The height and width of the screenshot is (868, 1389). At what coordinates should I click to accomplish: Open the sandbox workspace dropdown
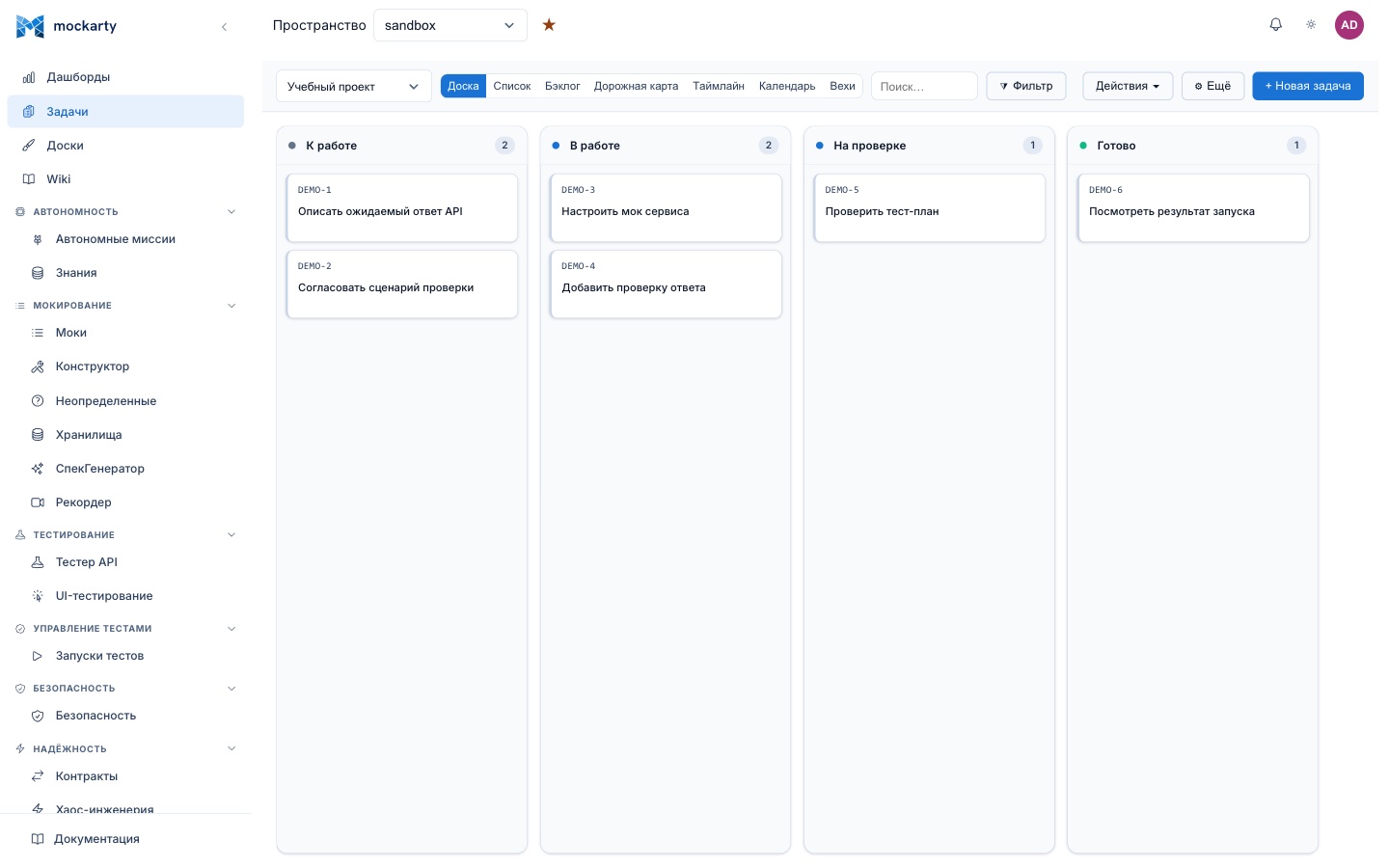[450, 25]
